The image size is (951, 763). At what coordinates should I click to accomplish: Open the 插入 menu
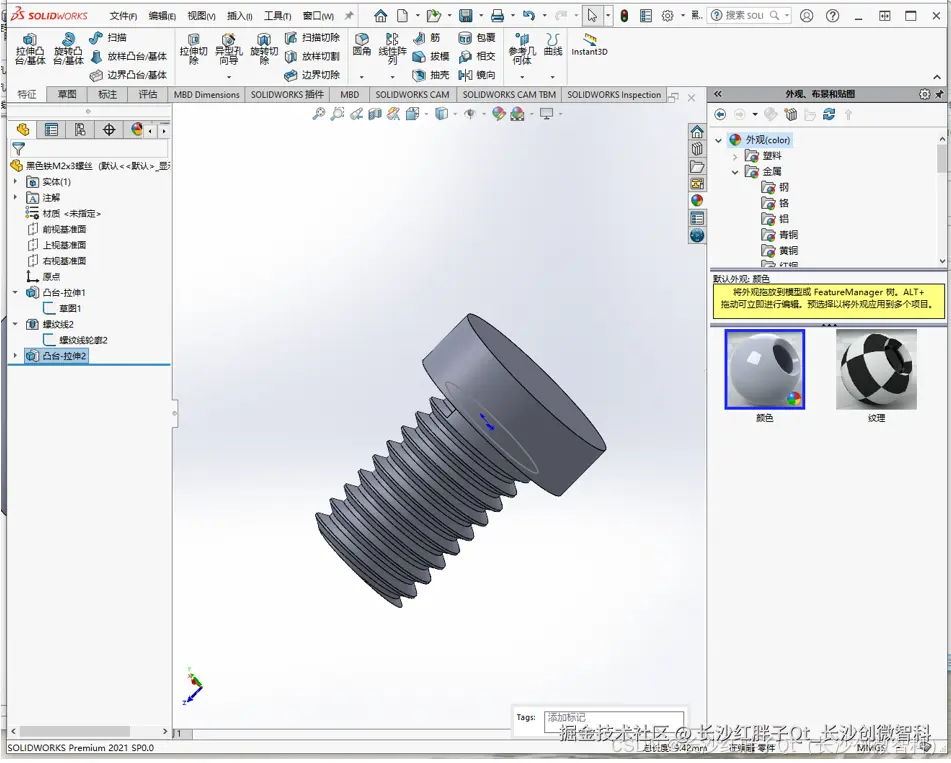(240, 16)
